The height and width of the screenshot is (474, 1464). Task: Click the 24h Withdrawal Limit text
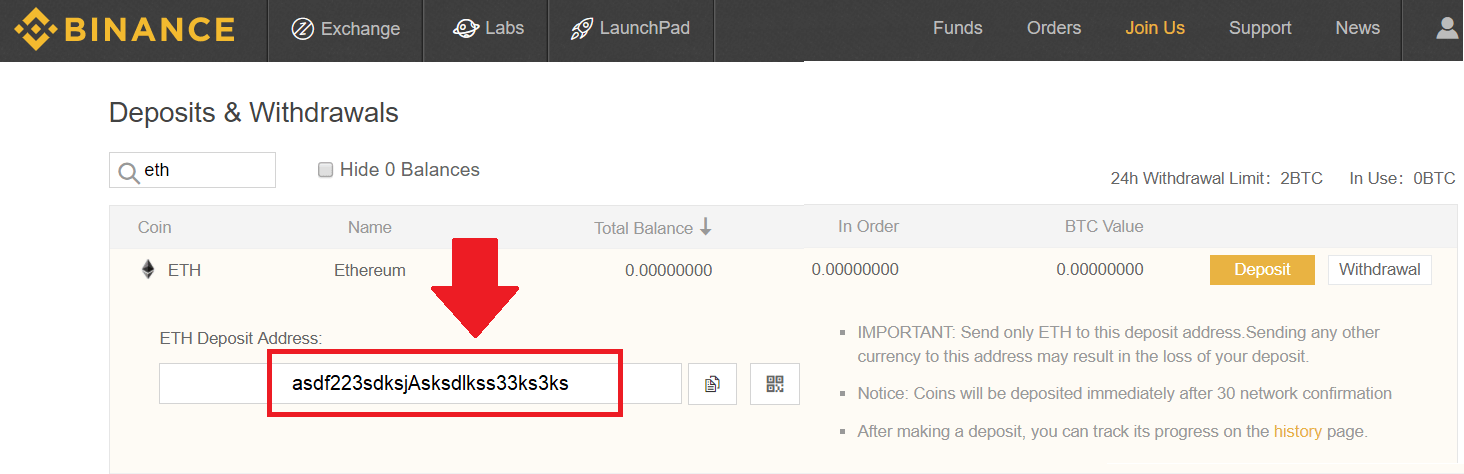1216,178
